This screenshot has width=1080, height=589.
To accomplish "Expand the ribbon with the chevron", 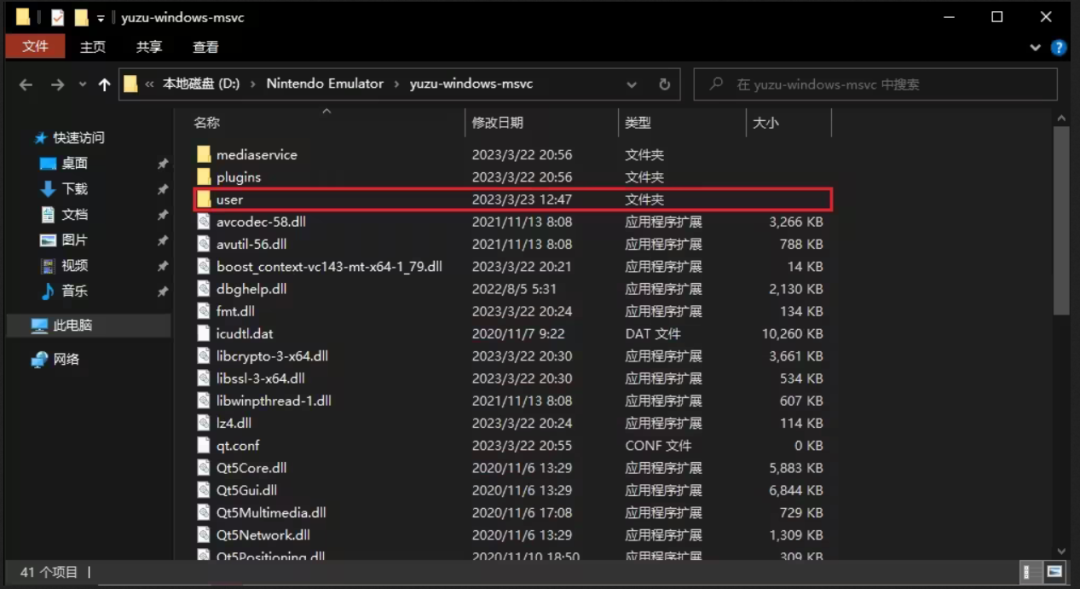I will (1037, 46).
